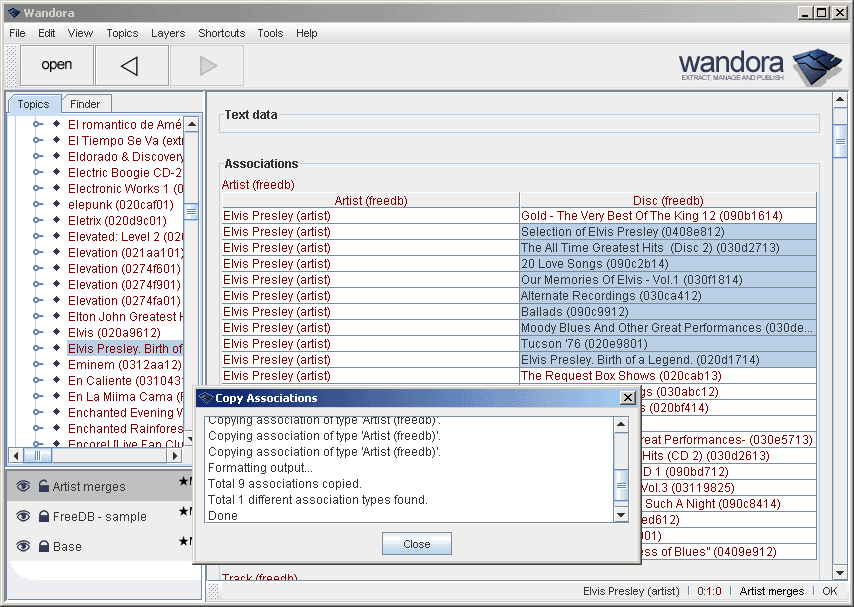This screenshot has height=607, width=854.
Task: Toggle the lock icon on Artist merges layer
Action: point(43,487)
